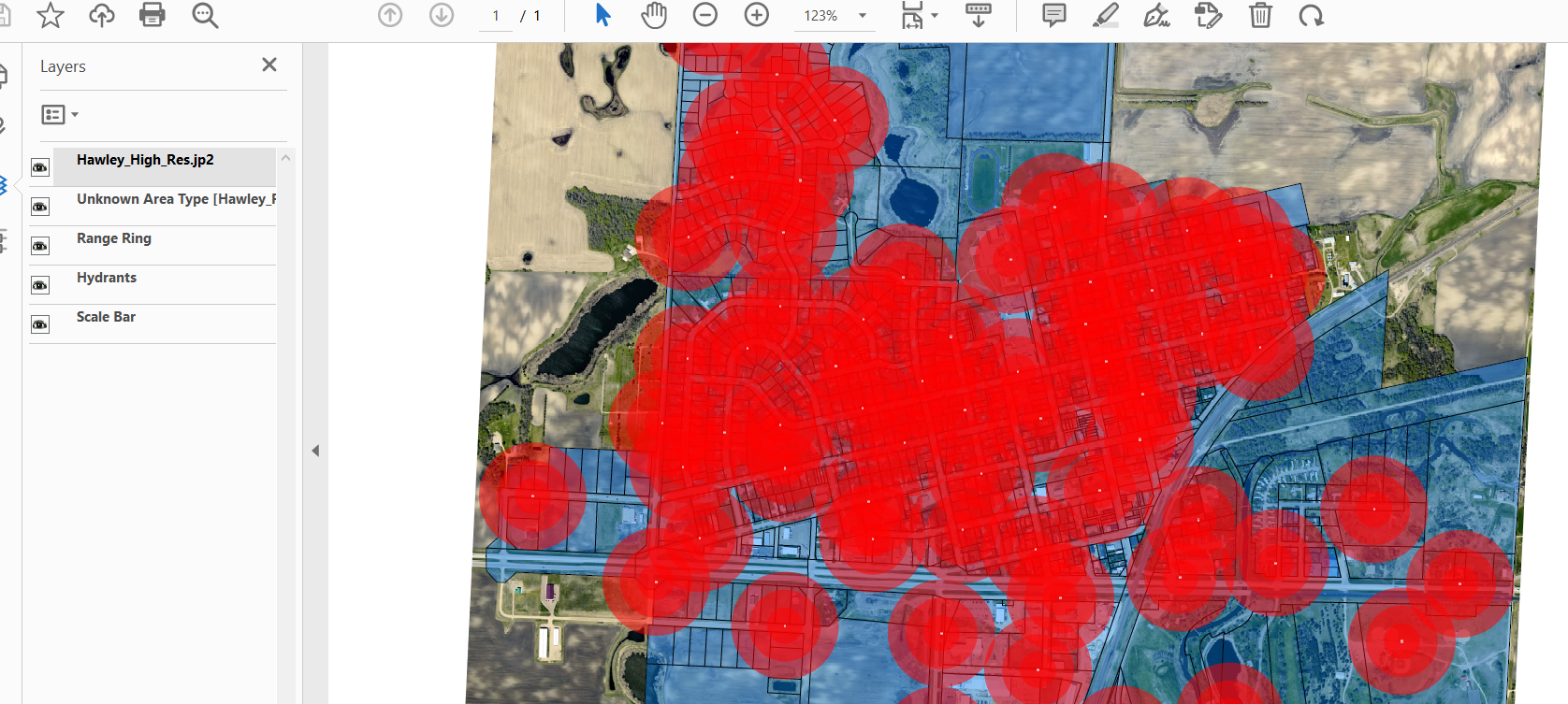This screenshot has height=704, width=1568.
Task: Click the Delete trash icon
Action: tap(1260, 15)
